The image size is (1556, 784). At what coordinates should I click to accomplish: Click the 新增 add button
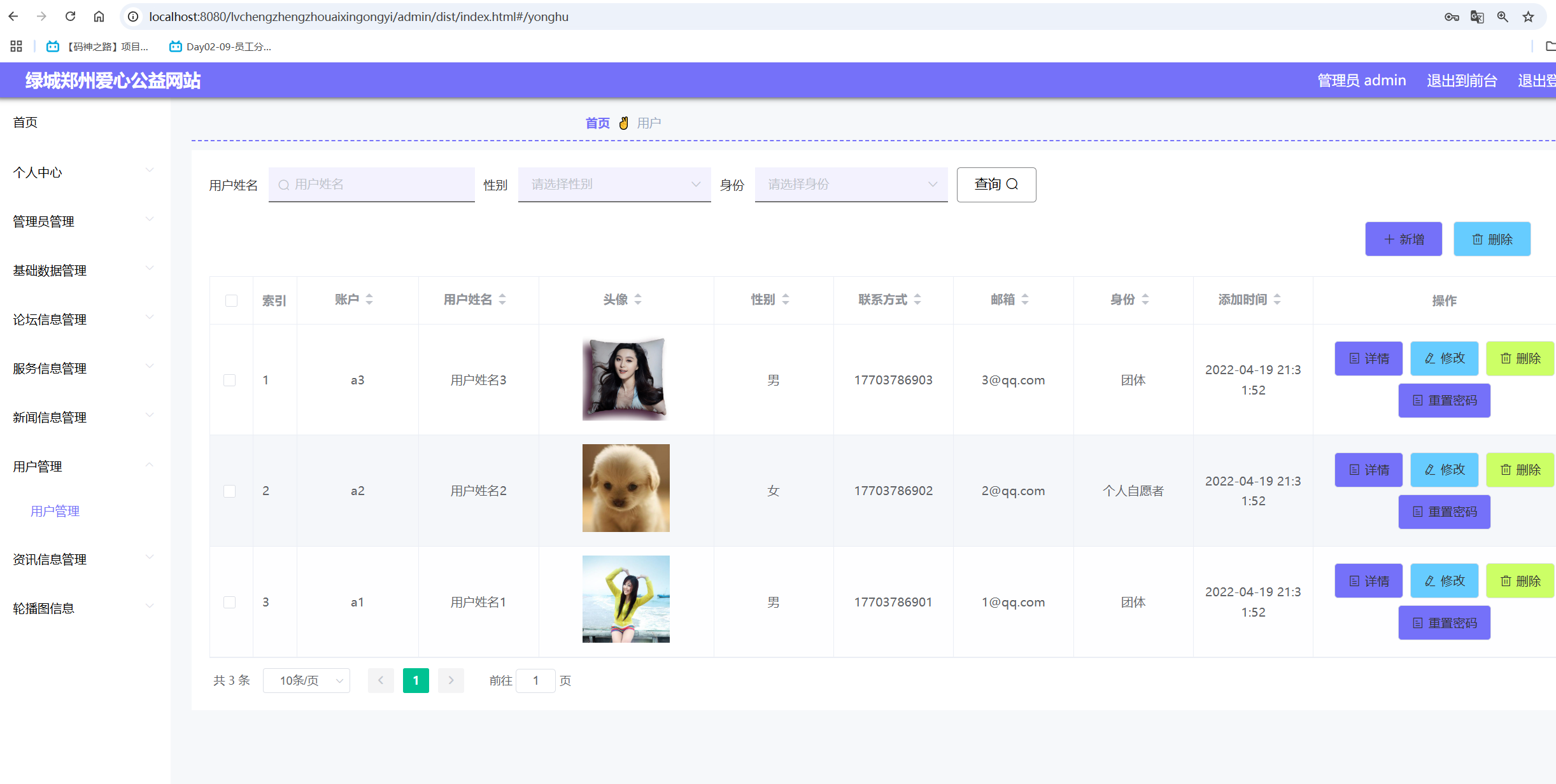[1403, 239]
